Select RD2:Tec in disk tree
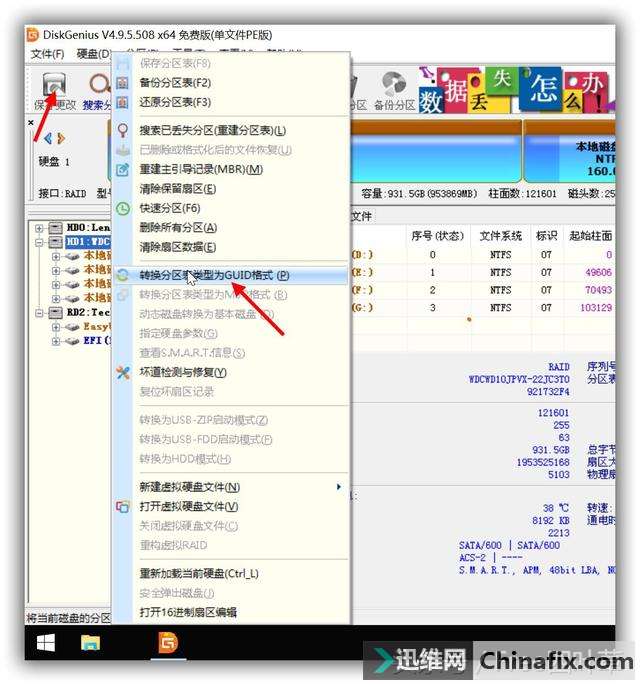This screenshot has width=640, height=685. point(88,312)
